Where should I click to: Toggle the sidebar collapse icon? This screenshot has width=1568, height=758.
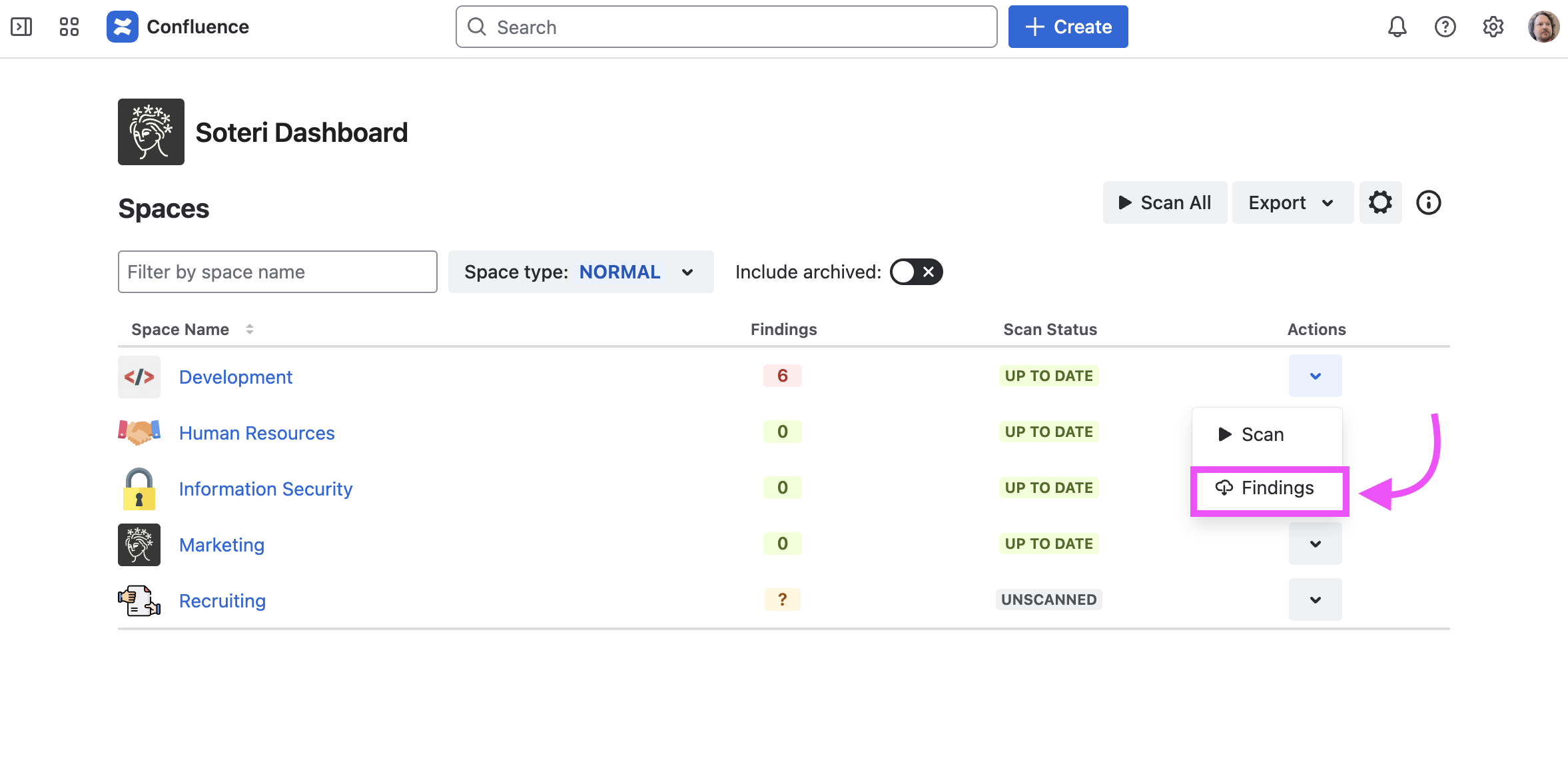(21, 27)
